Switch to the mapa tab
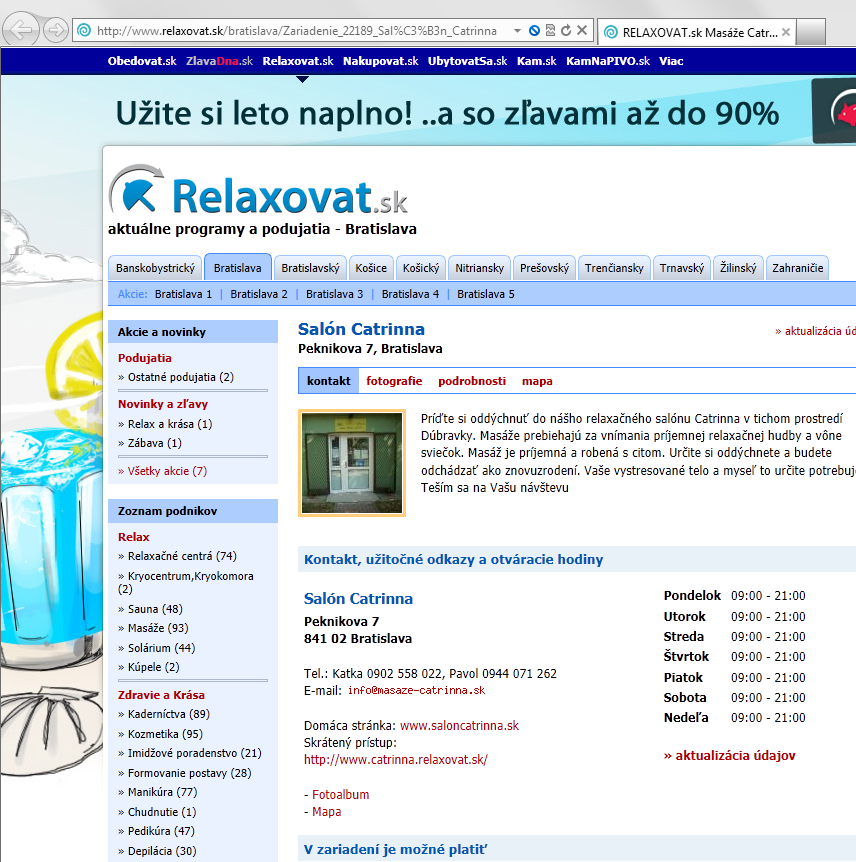This screenshot has width=856, height=862. pyautogui.click(x=537, y=381)
